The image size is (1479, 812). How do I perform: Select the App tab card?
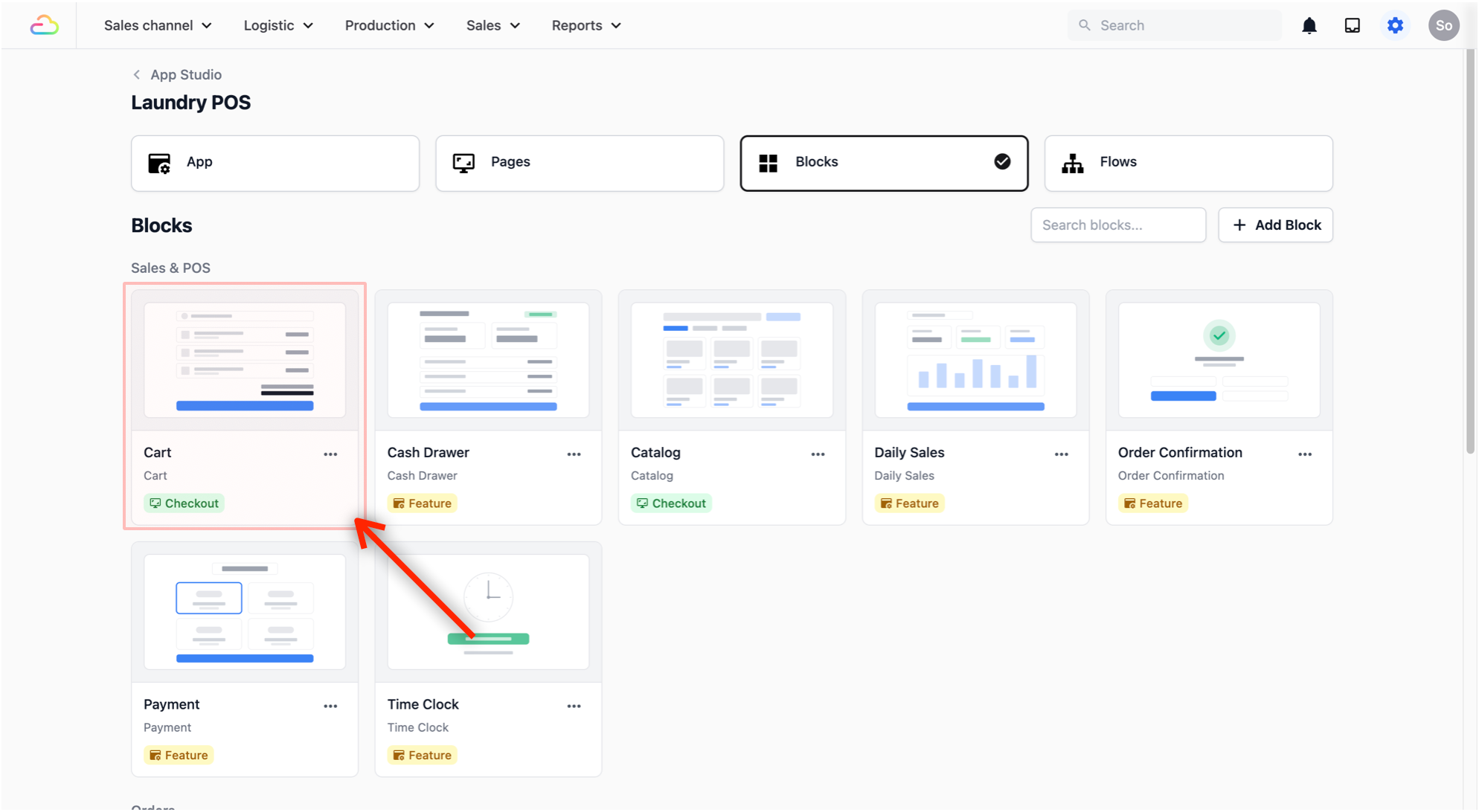coord(275,163)
